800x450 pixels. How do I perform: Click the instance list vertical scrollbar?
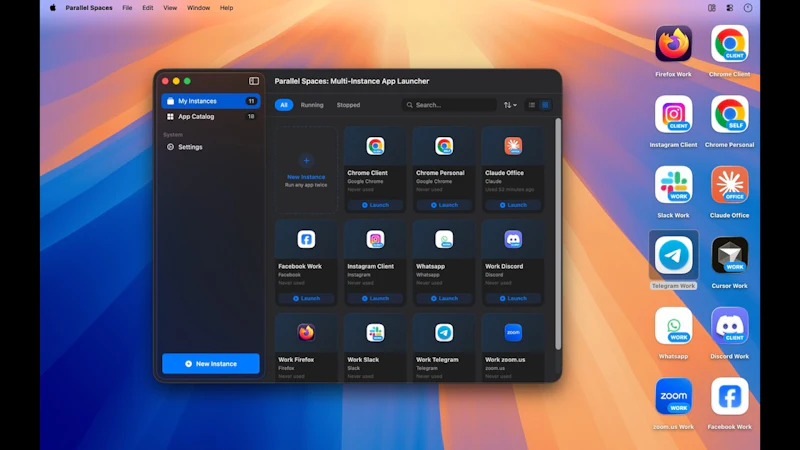(x=558, y=234)
